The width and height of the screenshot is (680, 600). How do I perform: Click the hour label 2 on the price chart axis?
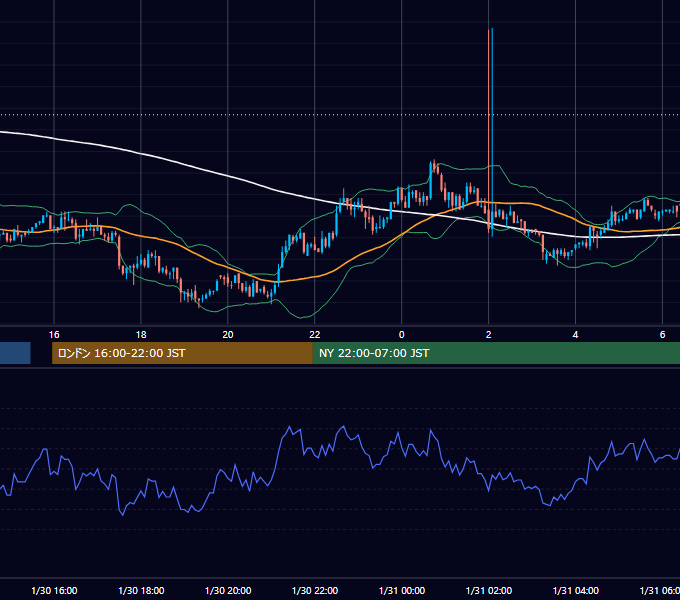coord(489,335)
